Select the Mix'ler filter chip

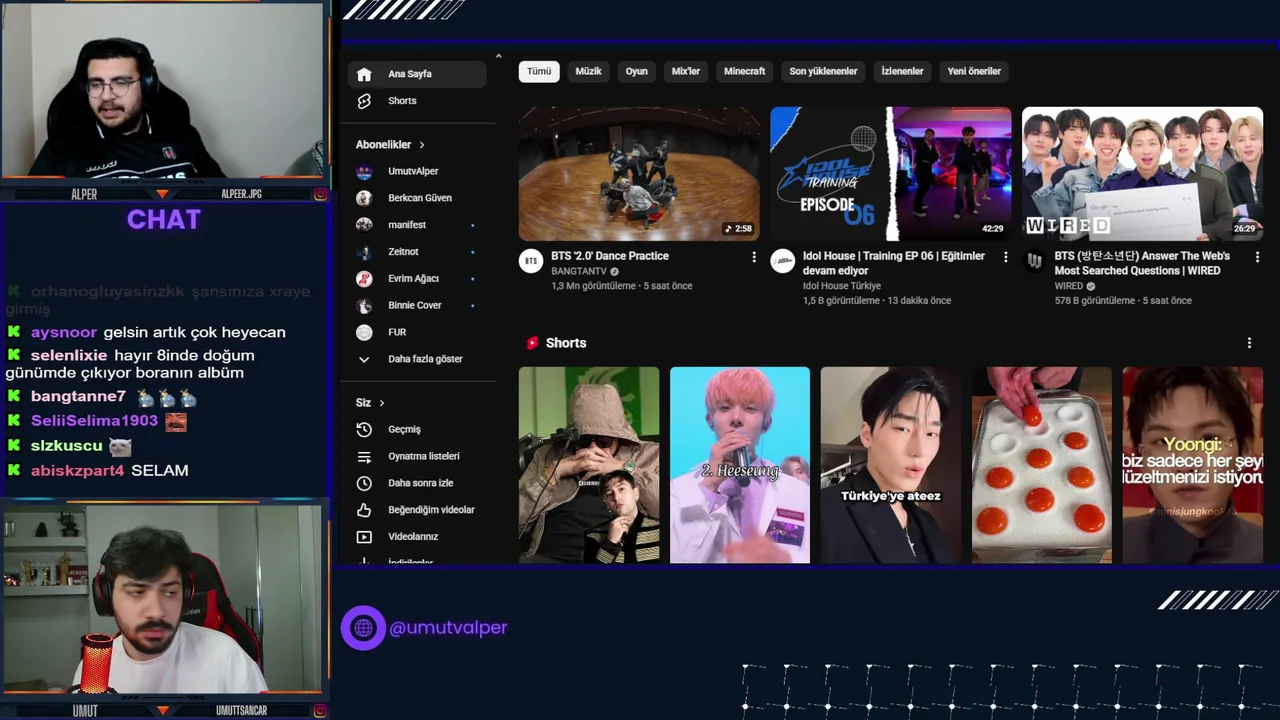(686, 71)
